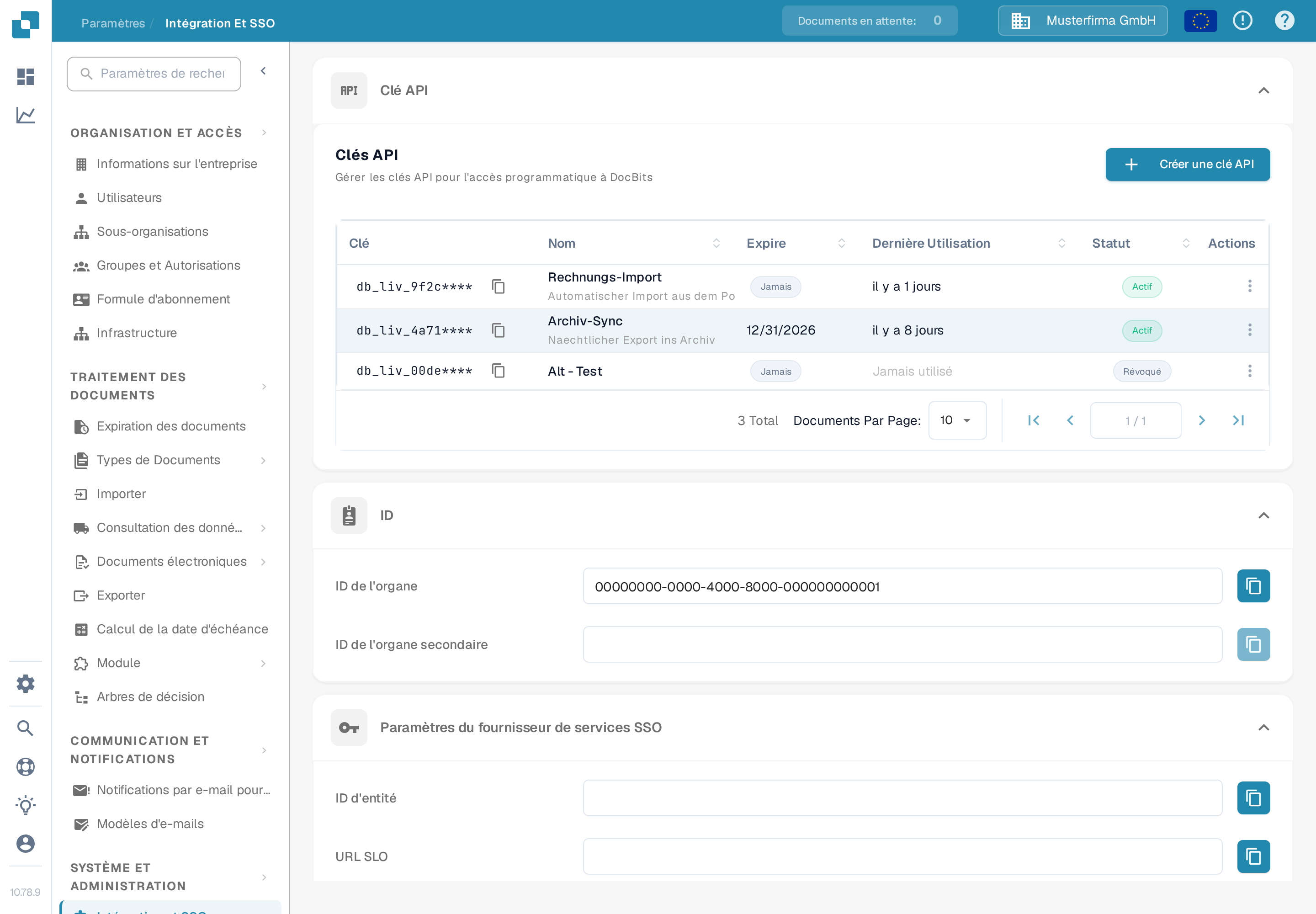Sort the table by Nom column
Viewport: 1316px width, 914px height.
click(716, 244)
